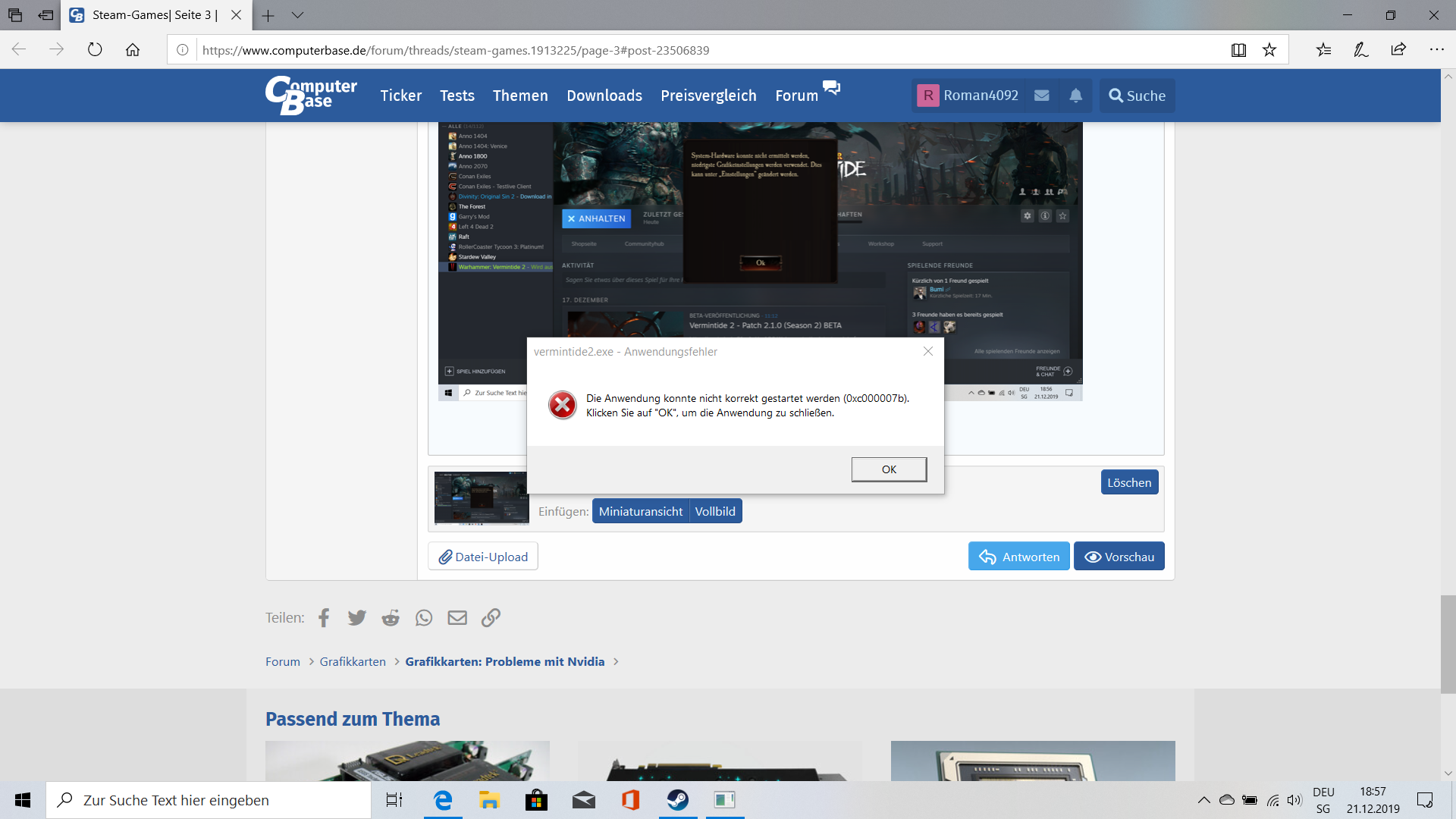The width and height of the screenshot is (1456, 819).
Task: Toggle reading view in address bar
Action: (x=1238, y=50)
